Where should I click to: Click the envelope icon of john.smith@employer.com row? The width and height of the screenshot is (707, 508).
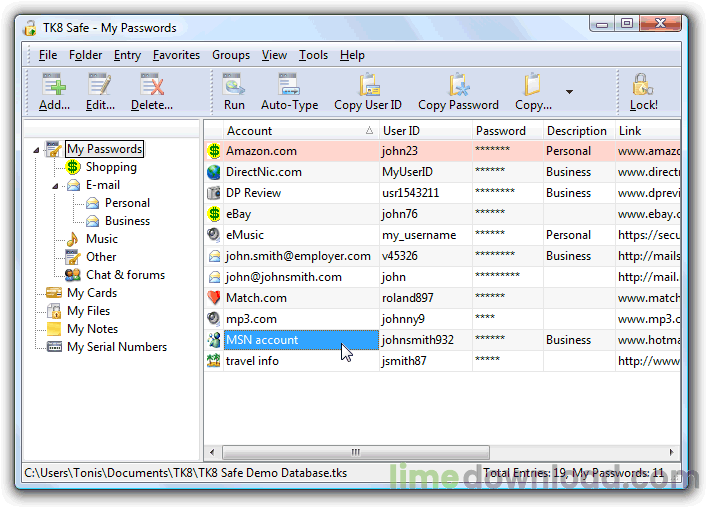point(214,256)
